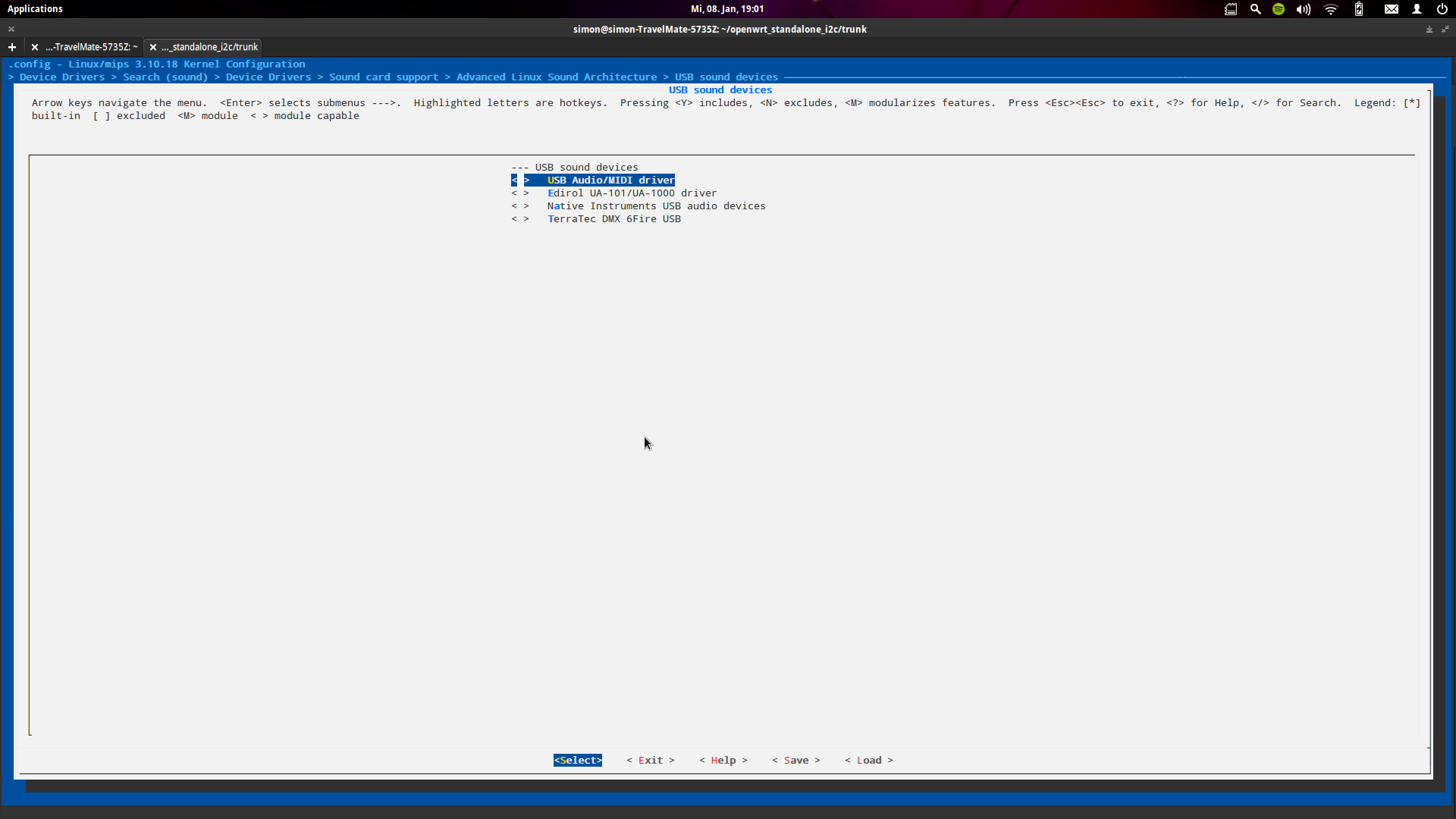Viewport: 1456px width, 819px height.
Task: Close the standalone_i2c/trunk tab
Action: 153,47
